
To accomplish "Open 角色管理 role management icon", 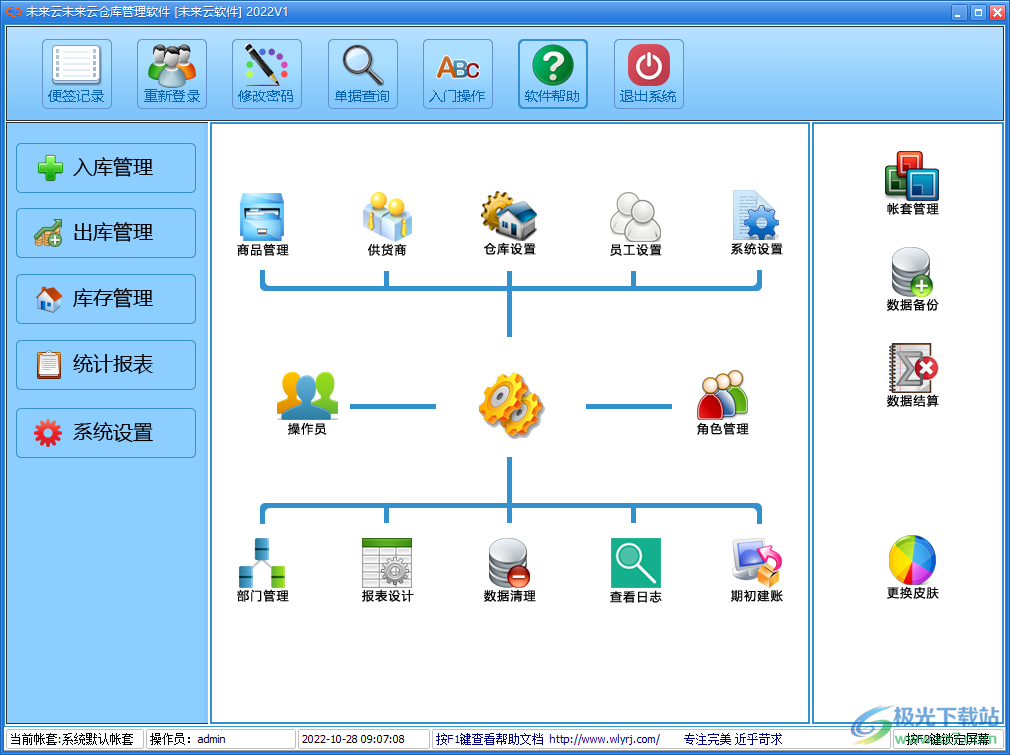I will (722, 403).
